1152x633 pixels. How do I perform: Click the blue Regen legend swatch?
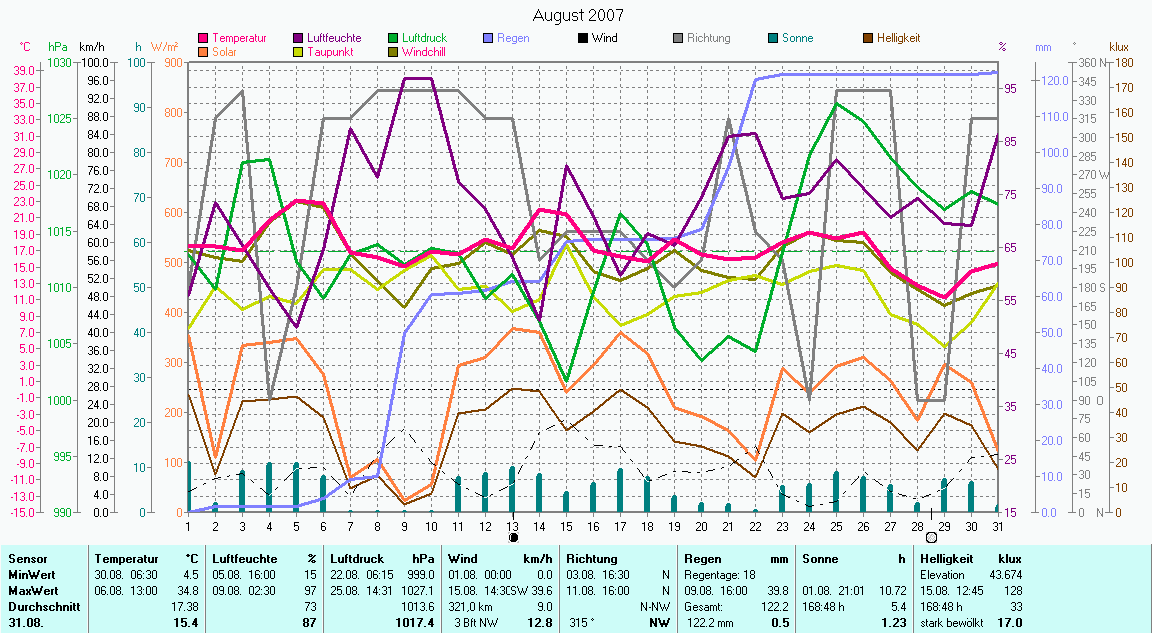(x=489, y=38)
